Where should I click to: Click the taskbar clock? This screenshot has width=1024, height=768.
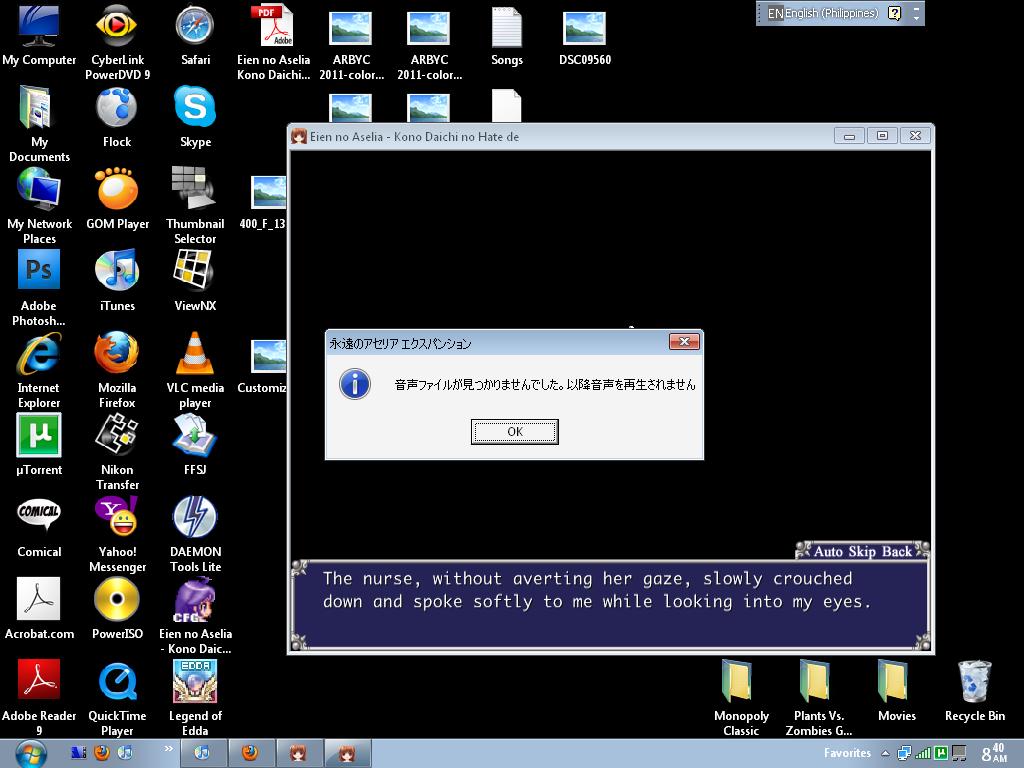click(x=993, y=753)
